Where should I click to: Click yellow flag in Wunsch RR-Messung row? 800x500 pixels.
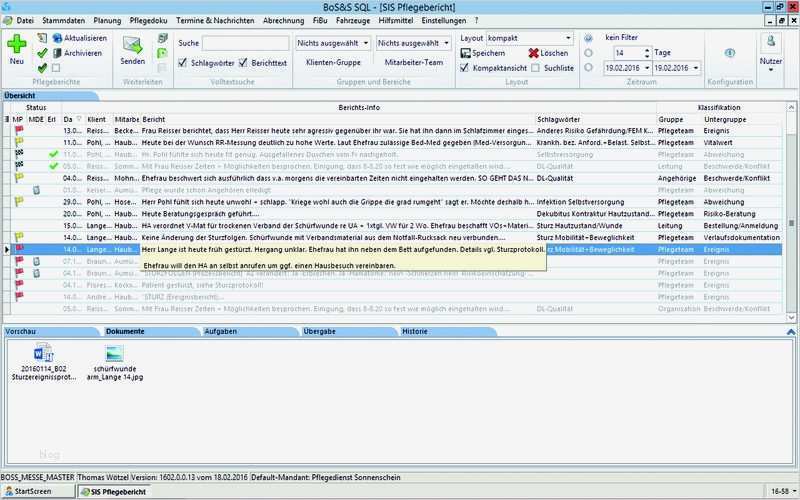point(19,142)
